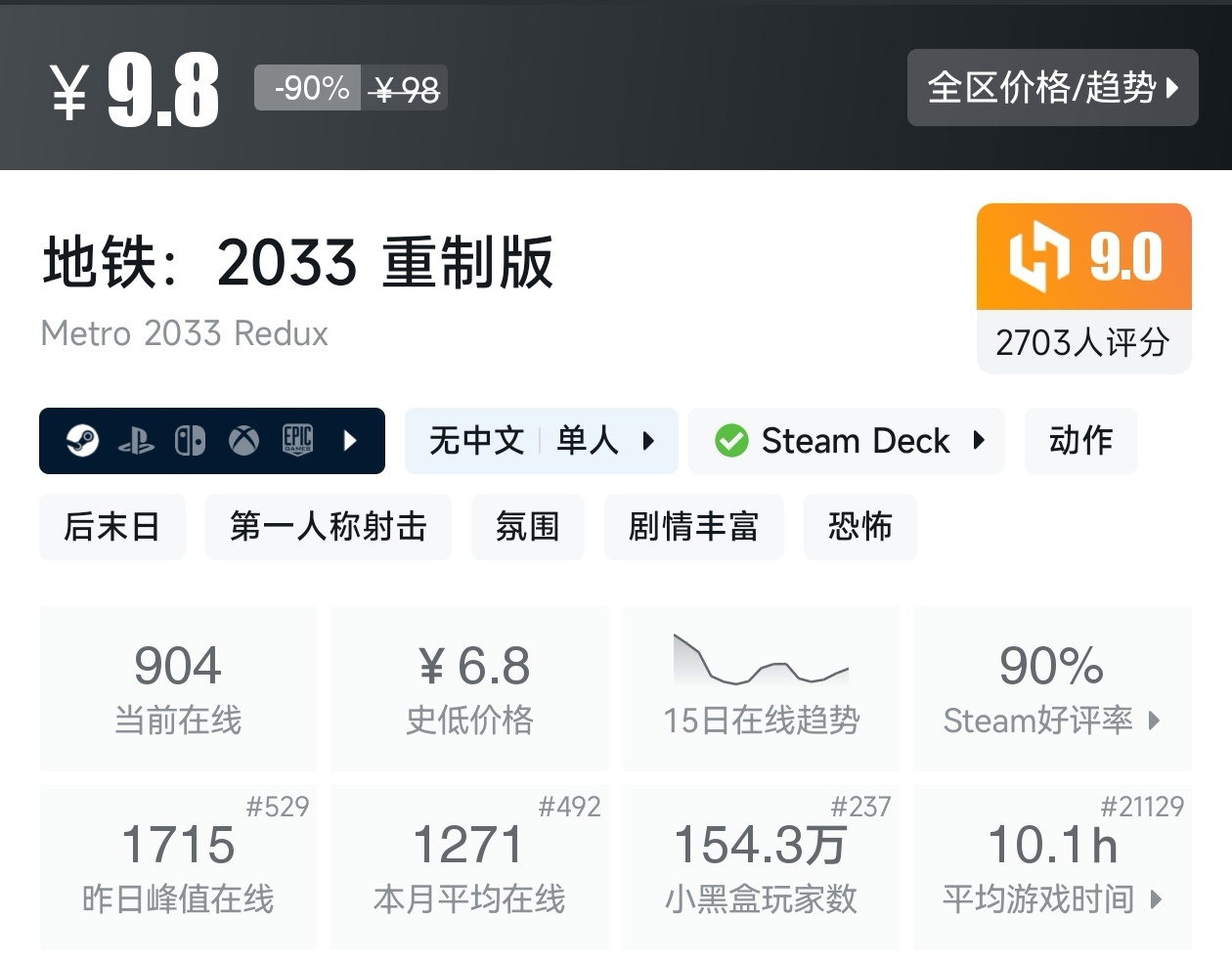This screenshot has height=963, width=1232.
Task: Select the 后末日 tag
Action: (112, 527)
